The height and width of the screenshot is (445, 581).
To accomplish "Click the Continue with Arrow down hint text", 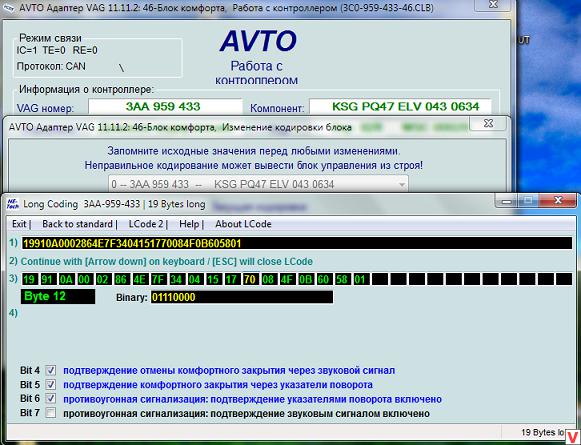I will [166, 262].
